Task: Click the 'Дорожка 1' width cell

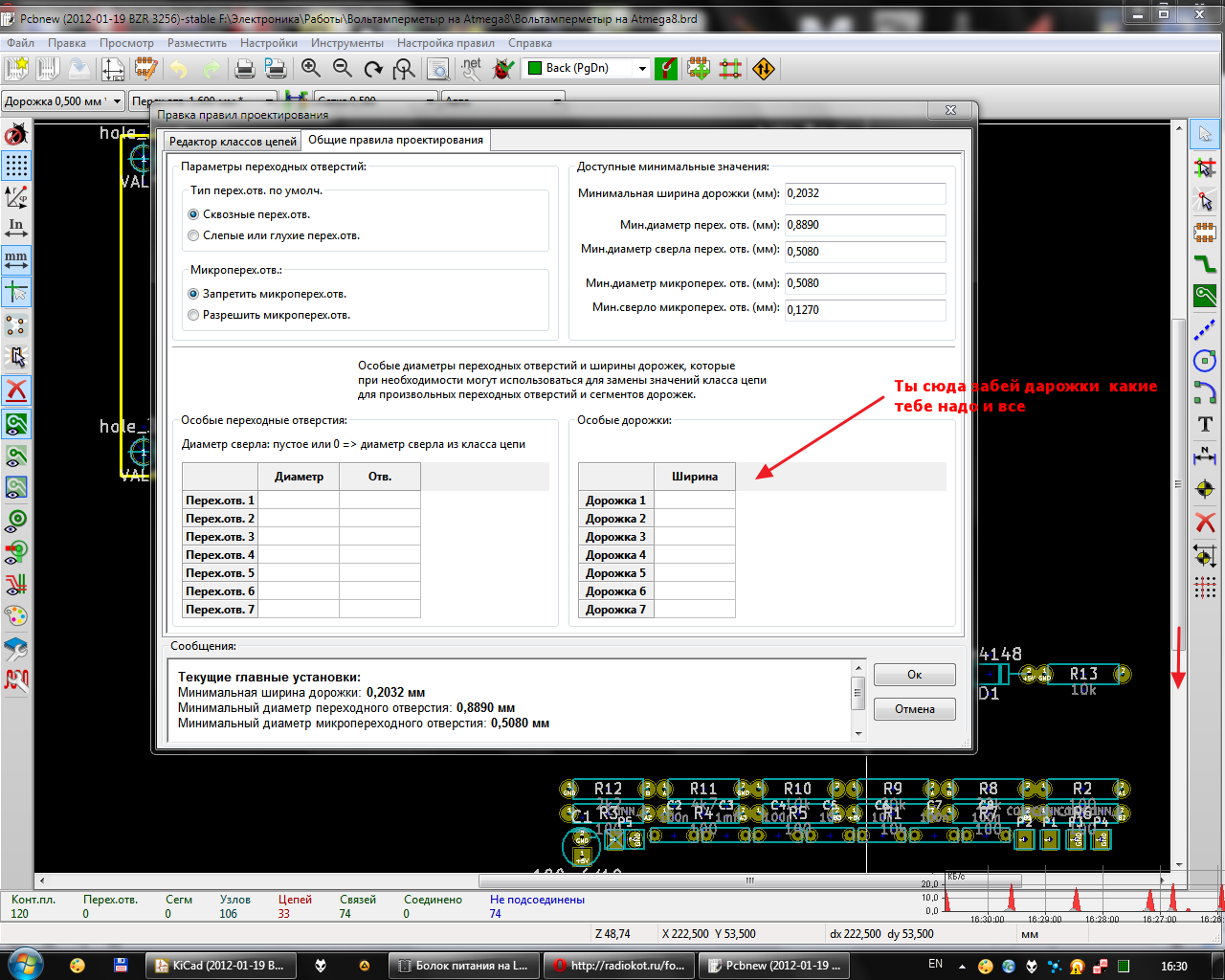Action: pyautogui.click(x=695, y=501)
